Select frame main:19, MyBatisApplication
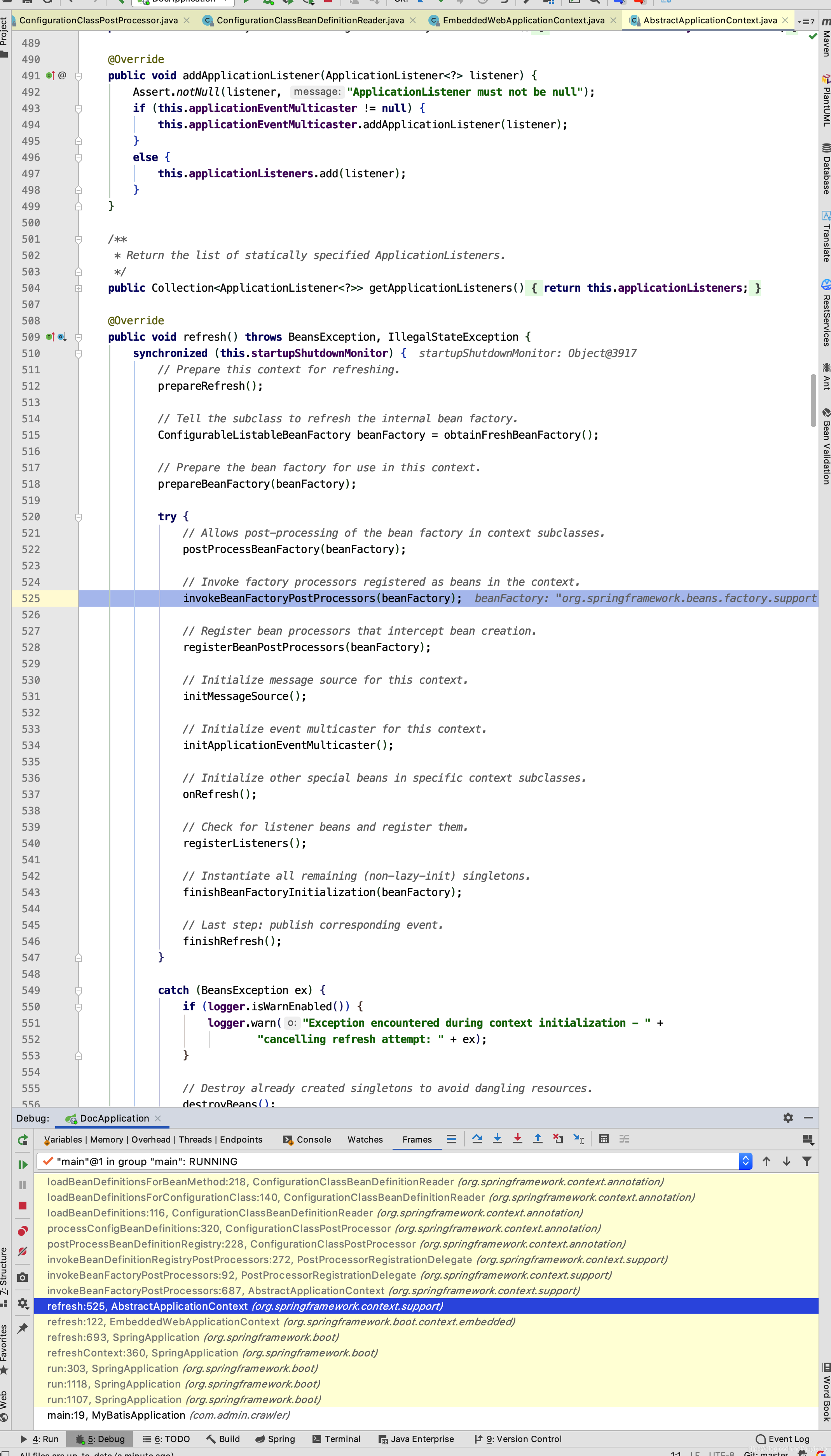Image resolution: width=831 pixels, height=1456 pixels. tap(426, 1415)
